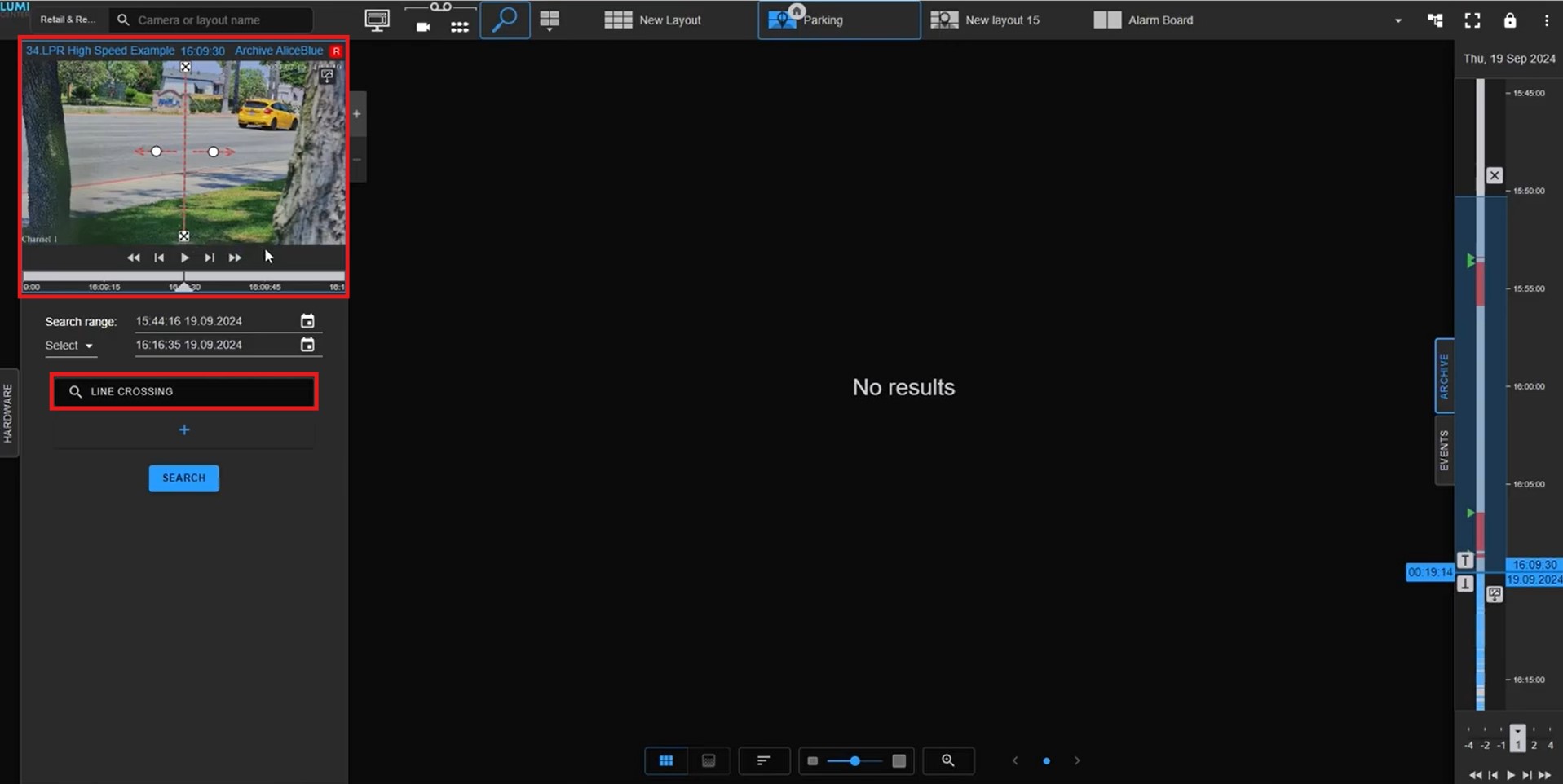This screenshot has height=784, width=1563.
Task: Open the three-dot more options menu
Action: pos(1546,20)
